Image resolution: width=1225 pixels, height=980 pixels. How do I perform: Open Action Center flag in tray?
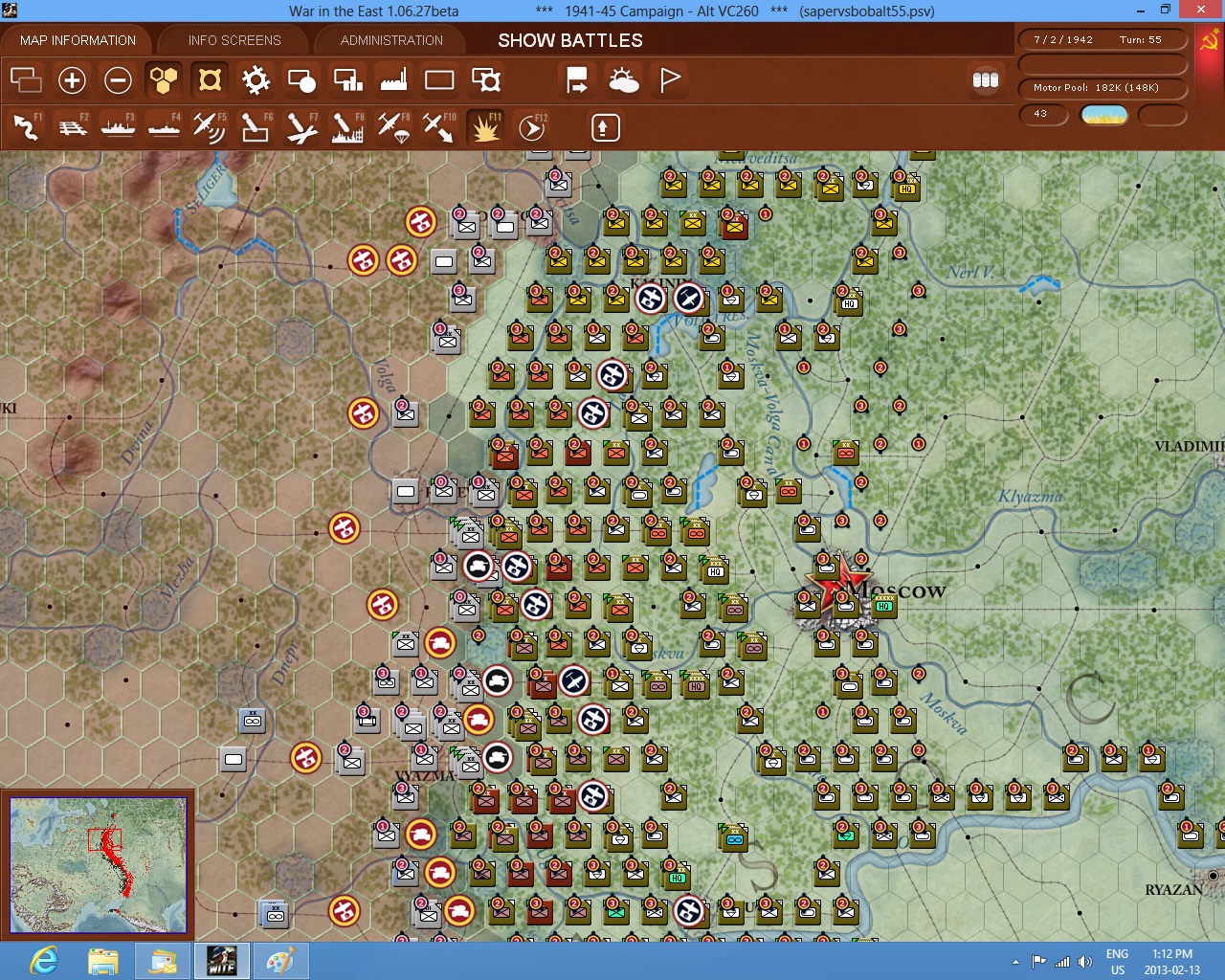coord(1038,962)
